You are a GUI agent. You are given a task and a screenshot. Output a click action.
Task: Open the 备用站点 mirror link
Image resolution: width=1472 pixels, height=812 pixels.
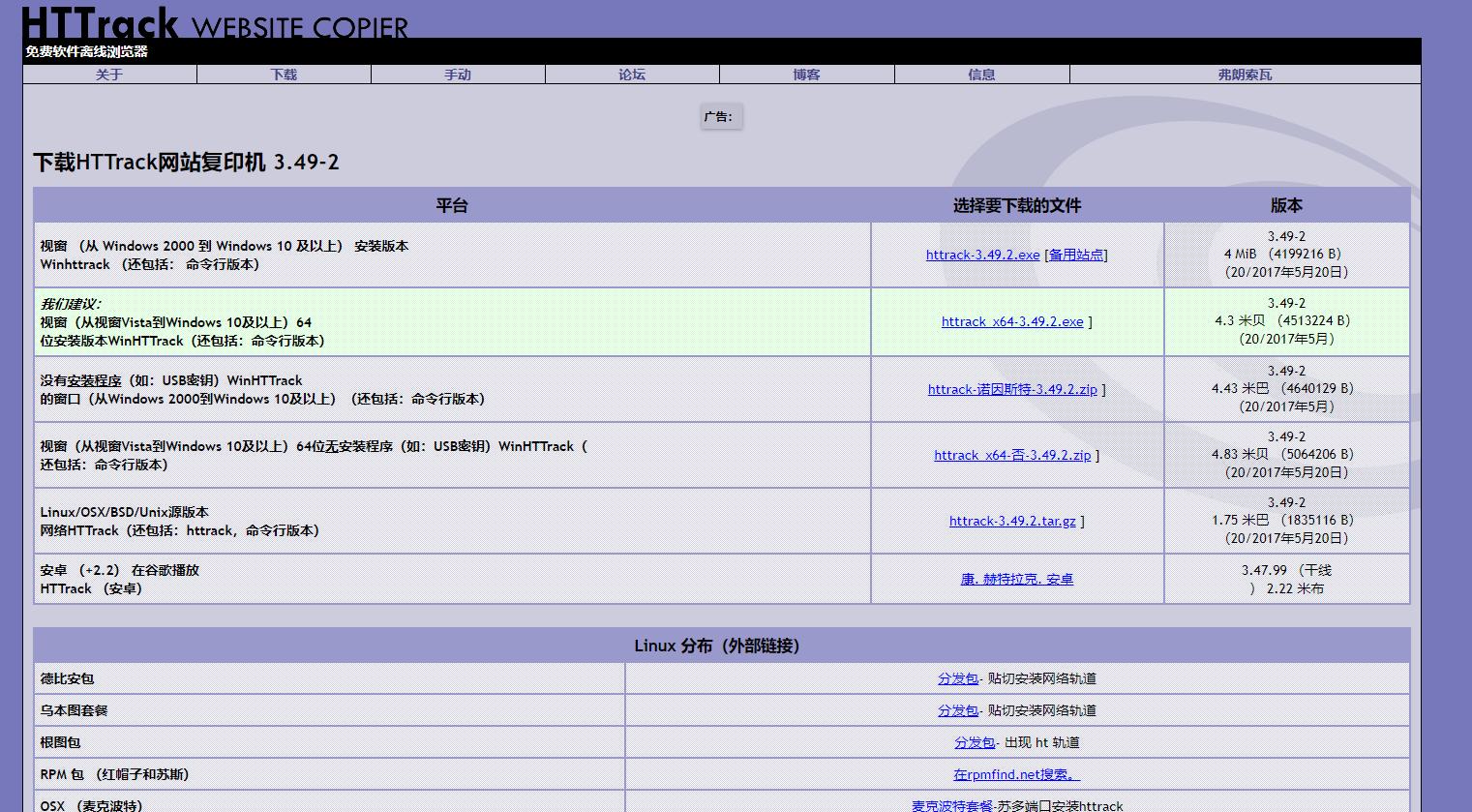[x=1075, y=256]
